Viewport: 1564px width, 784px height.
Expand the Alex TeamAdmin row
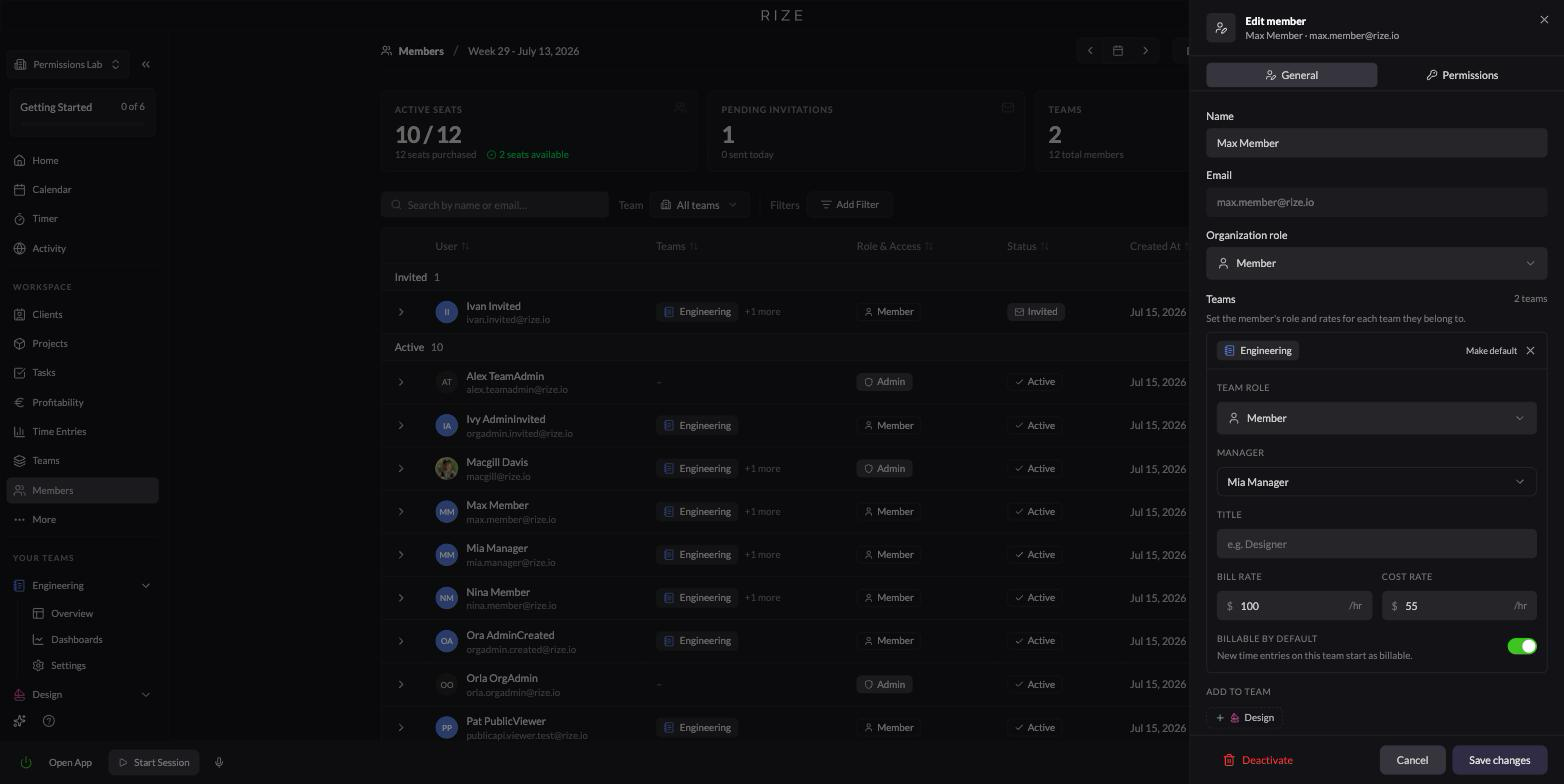401,382
